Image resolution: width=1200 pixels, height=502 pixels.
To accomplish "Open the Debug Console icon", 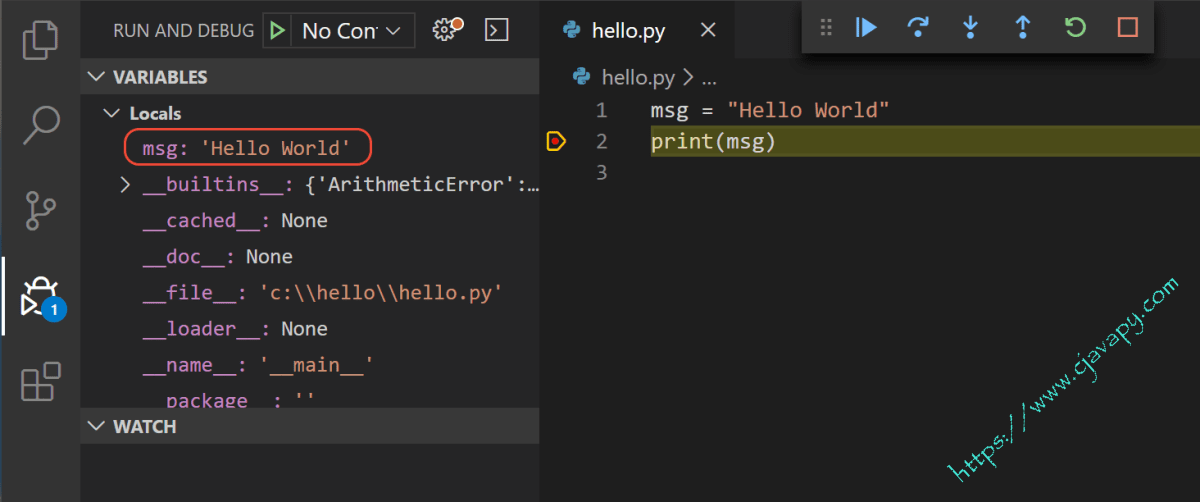I will pyautogui.click(x=495, y=31).
